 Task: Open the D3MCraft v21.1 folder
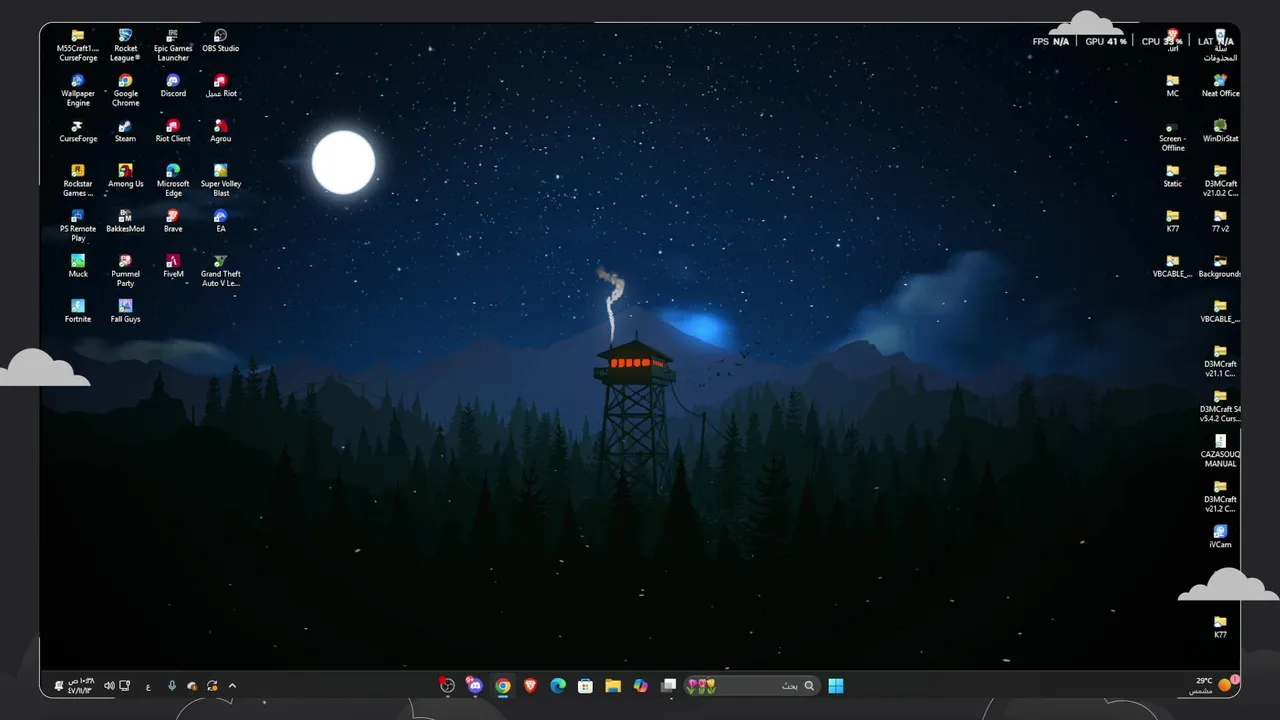(1220, 361)
